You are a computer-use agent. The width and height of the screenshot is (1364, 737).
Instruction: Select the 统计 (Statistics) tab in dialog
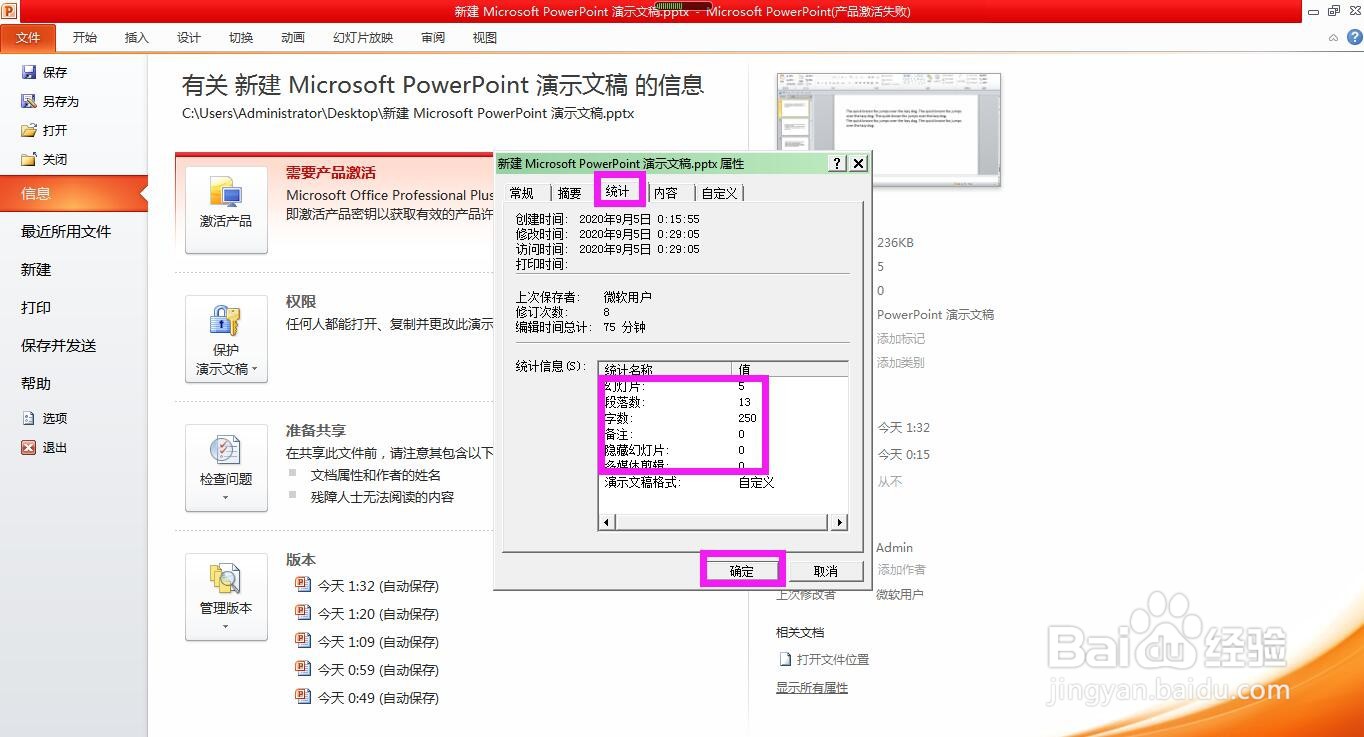(x=618, y=191)
